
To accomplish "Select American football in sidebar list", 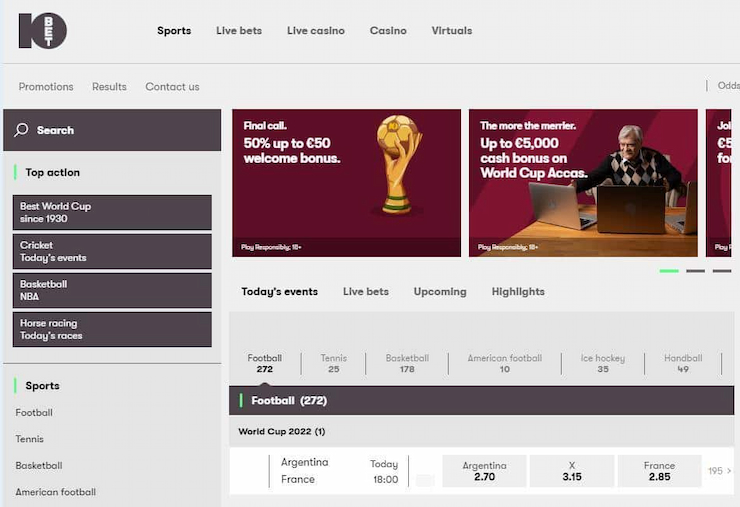I will 56,492.
